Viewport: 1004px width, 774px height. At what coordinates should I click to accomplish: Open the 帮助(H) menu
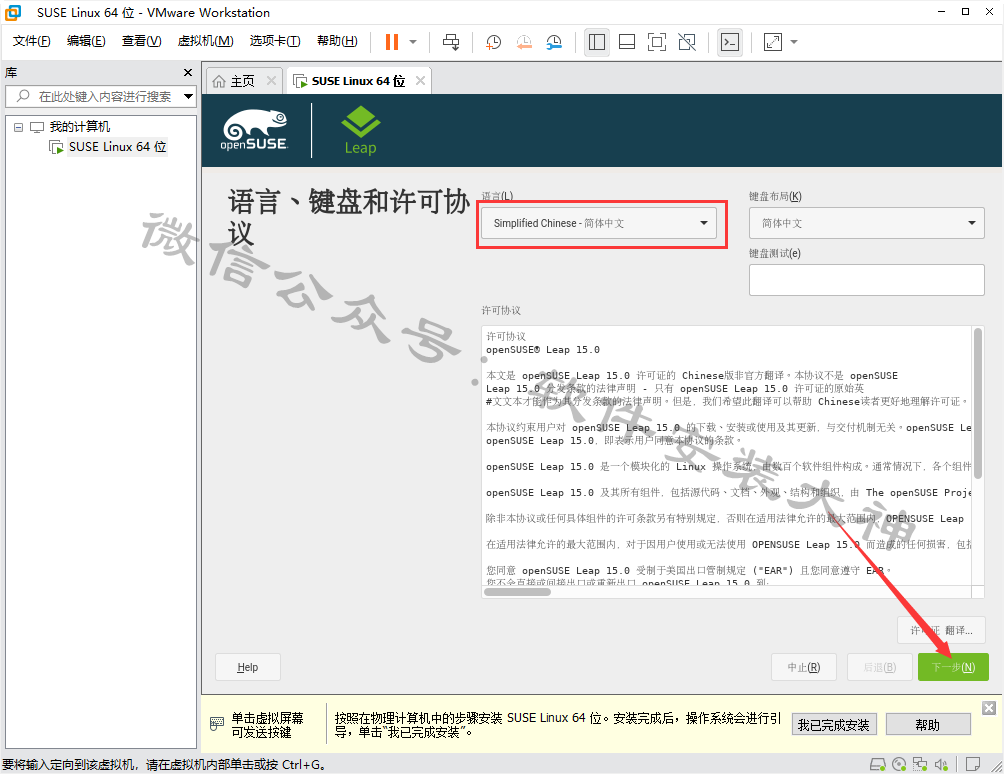[337, 41]
